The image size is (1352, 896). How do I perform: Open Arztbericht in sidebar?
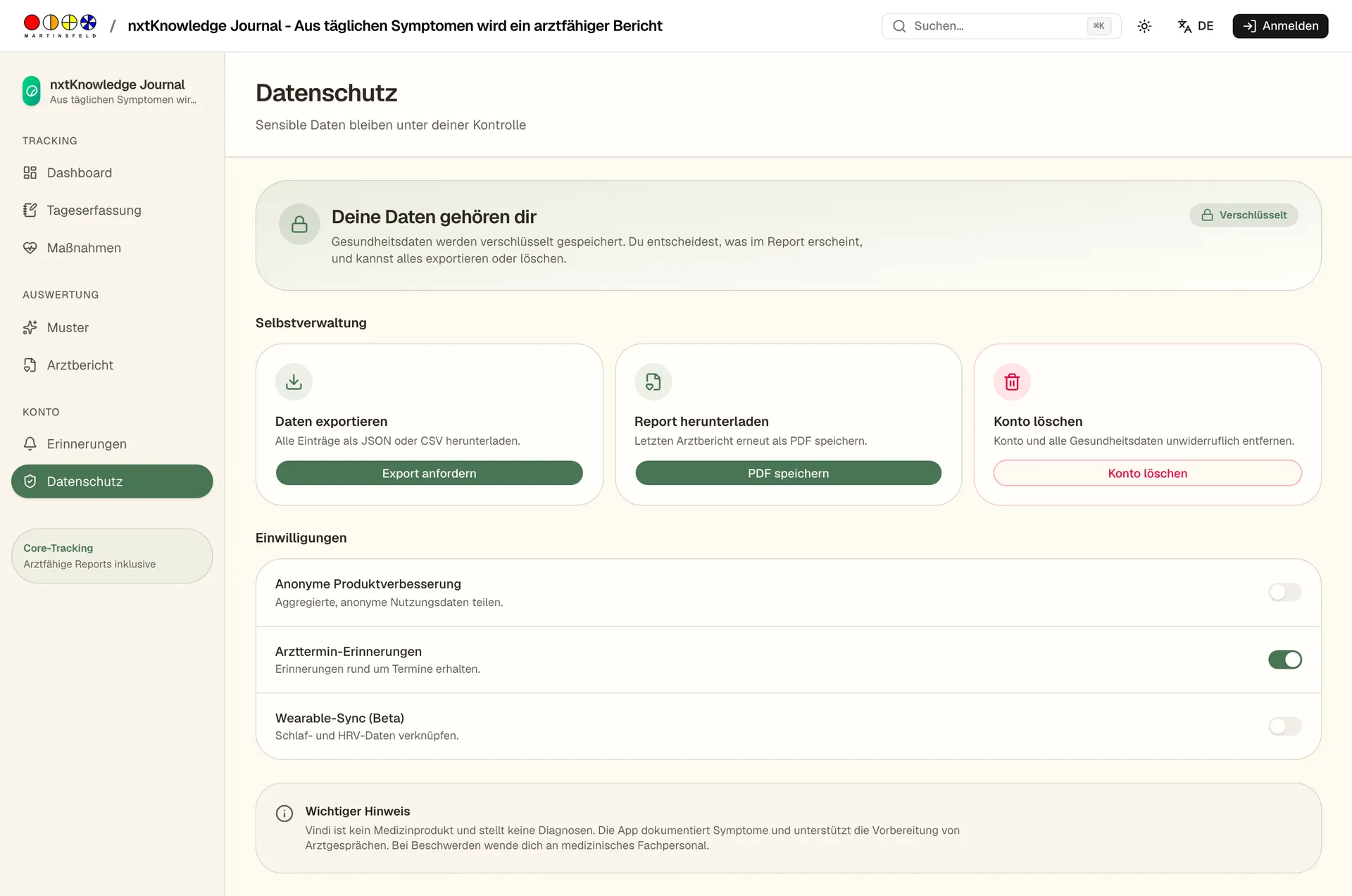(x=112, y=365)
